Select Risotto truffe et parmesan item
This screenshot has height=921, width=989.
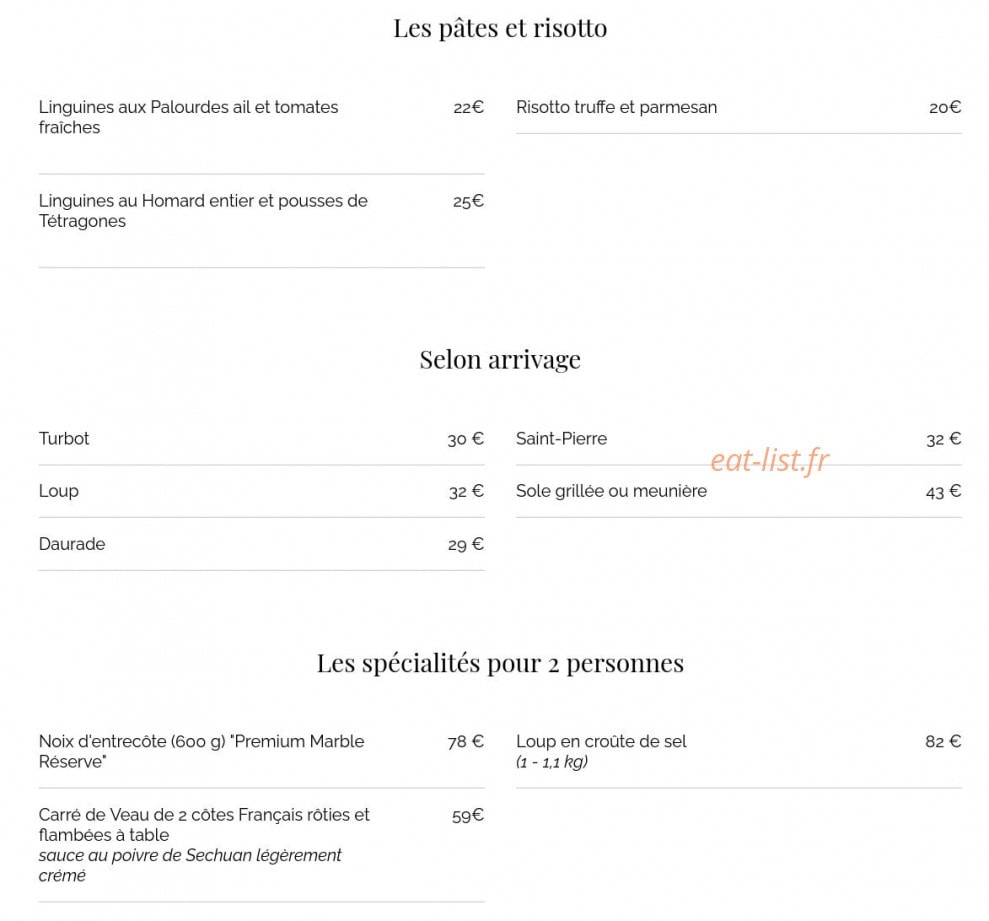point(616,107)
